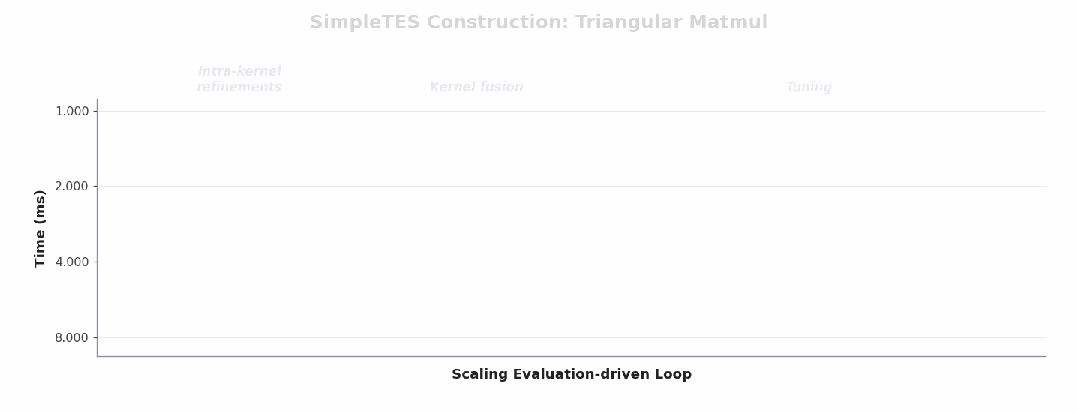The image size is (1078, 414).
Task: Click empty plot area between 4.000 and 8.000 gridlines
Action: click(570, 300)
